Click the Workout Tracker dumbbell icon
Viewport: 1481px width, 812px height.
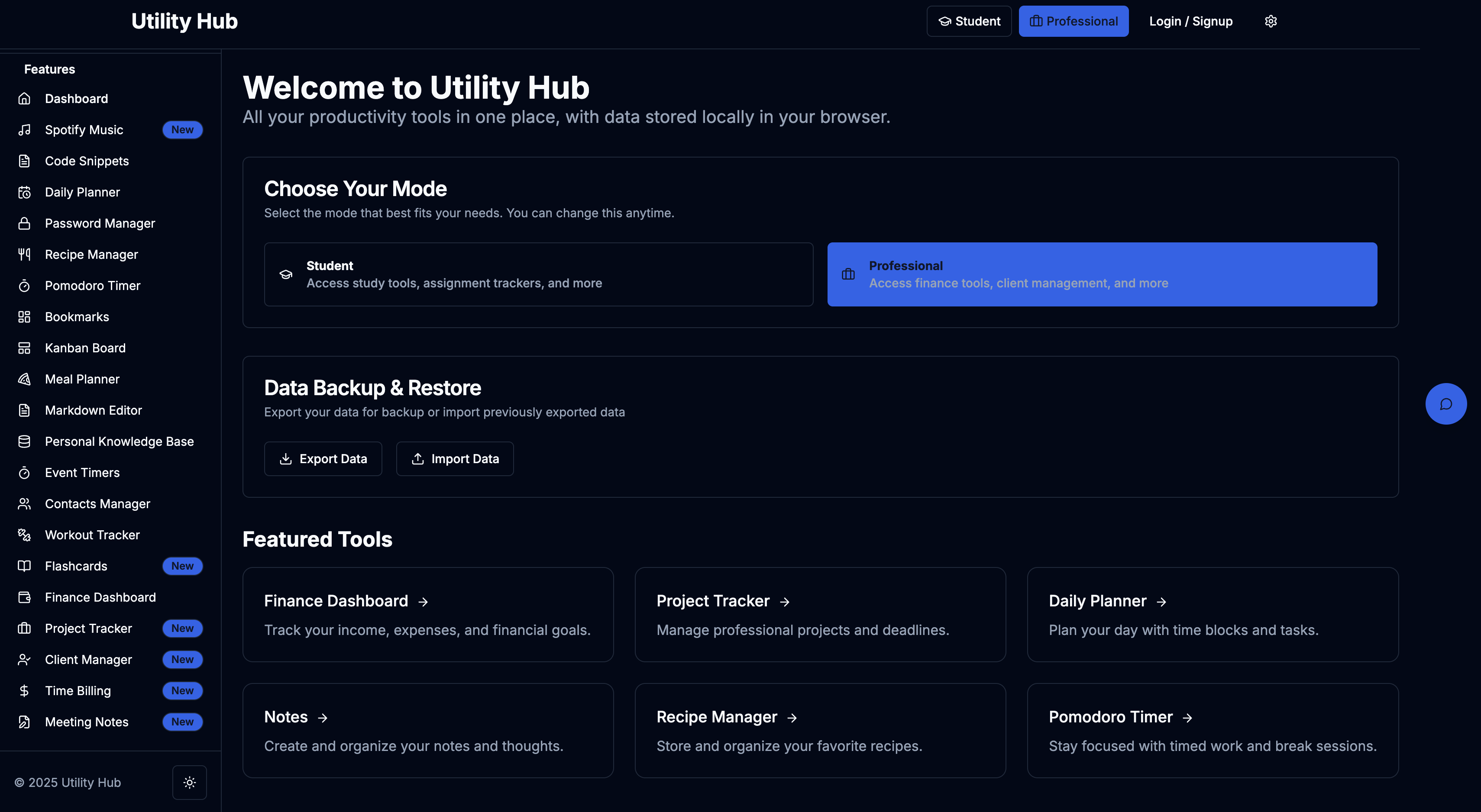24,535
